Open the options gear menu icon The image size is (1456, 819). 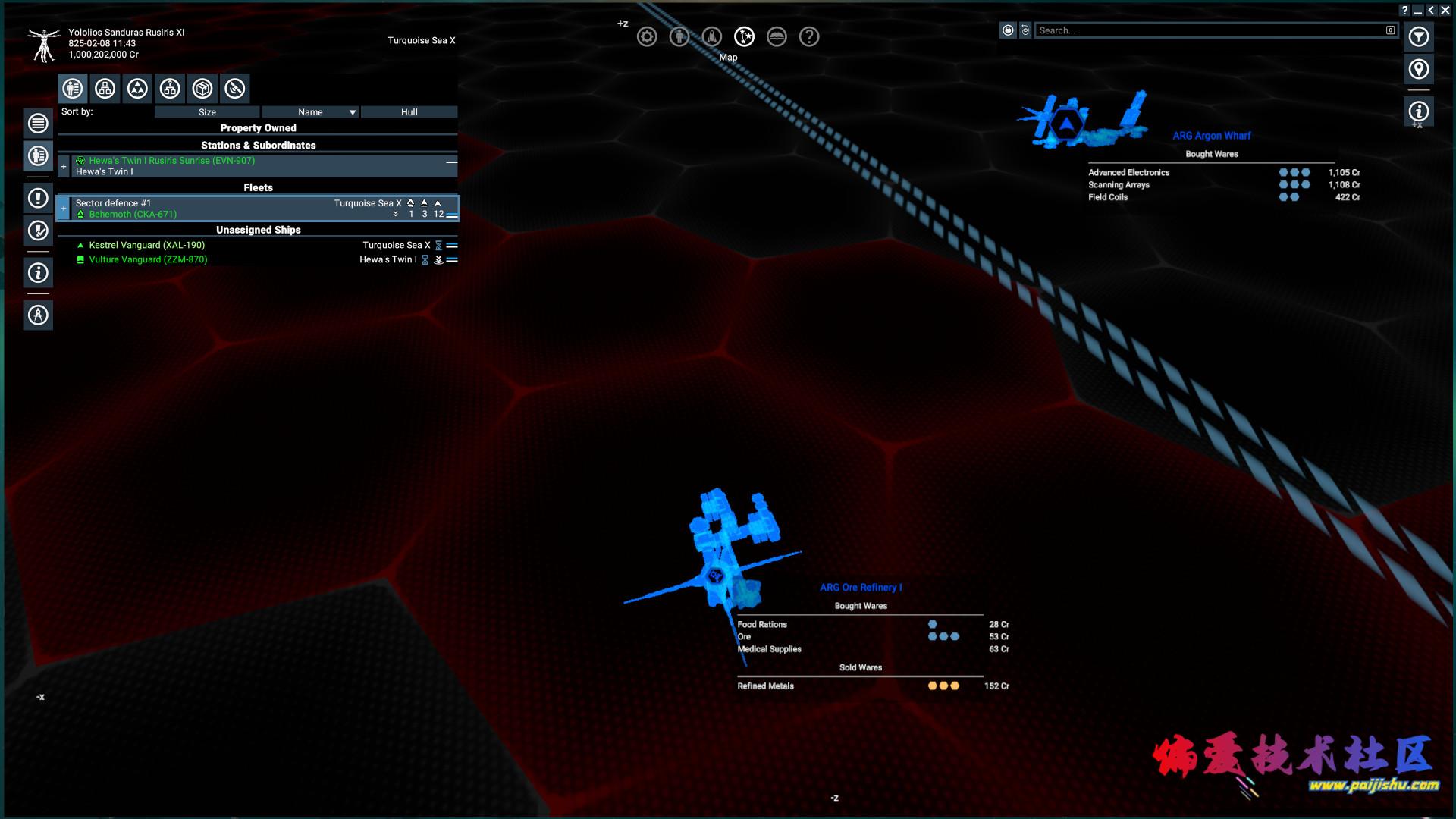point(647,36)
